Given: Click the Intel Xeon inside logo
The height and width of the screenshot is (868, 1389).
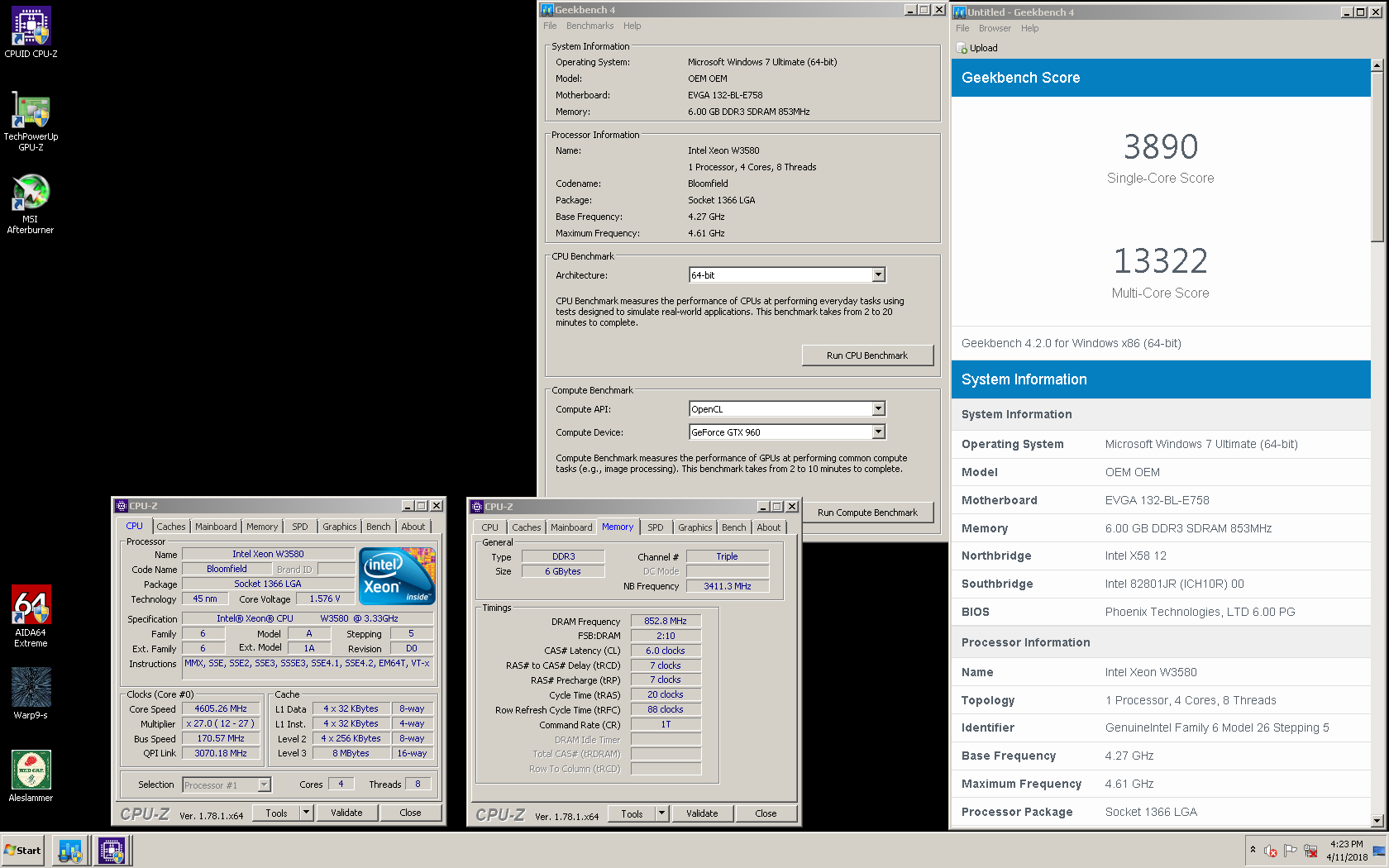Looking at the screenshot, I should click(398, 575).
